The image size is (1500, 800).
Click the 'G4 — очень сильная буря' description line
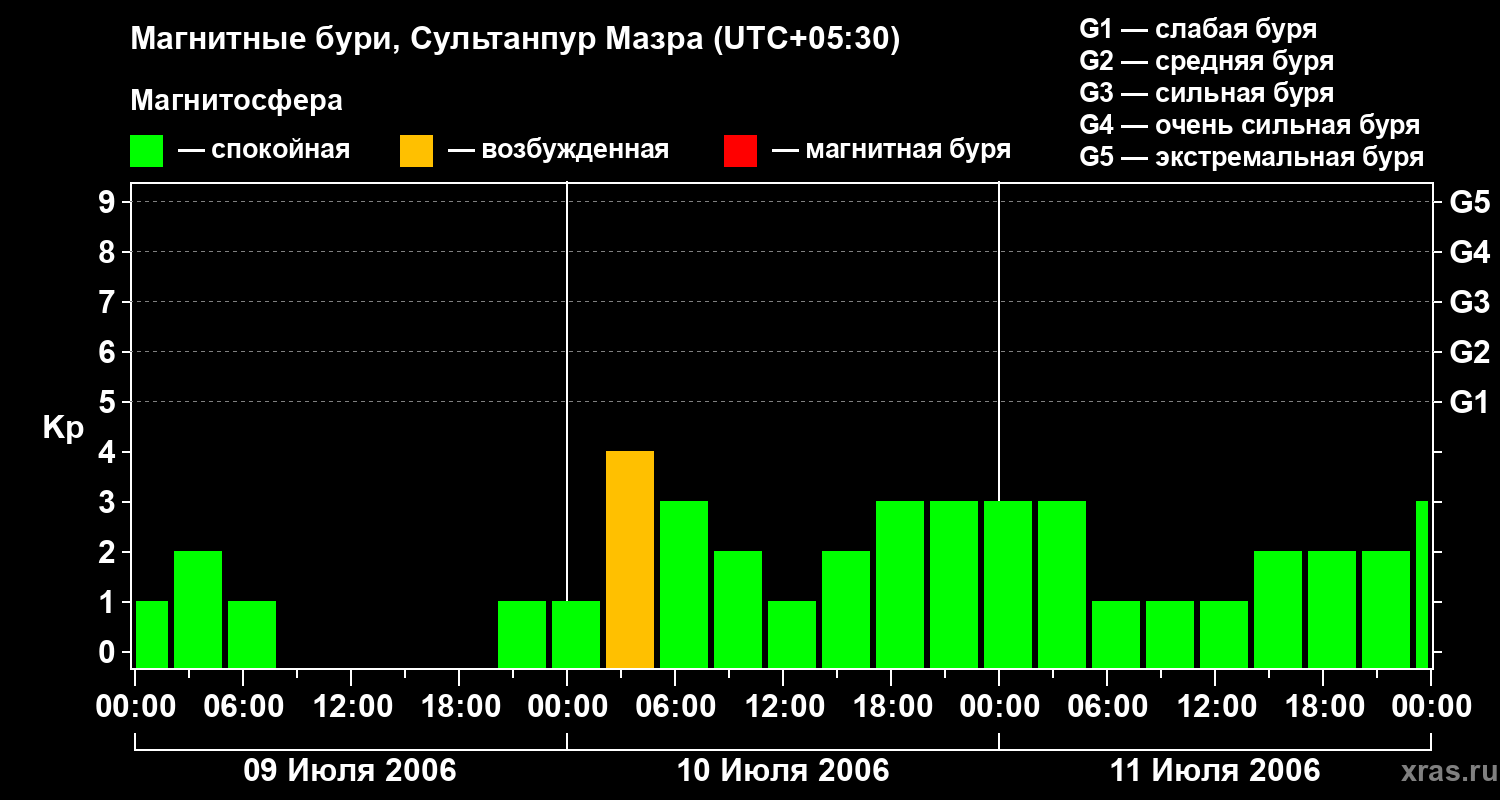pos(1249,125)
